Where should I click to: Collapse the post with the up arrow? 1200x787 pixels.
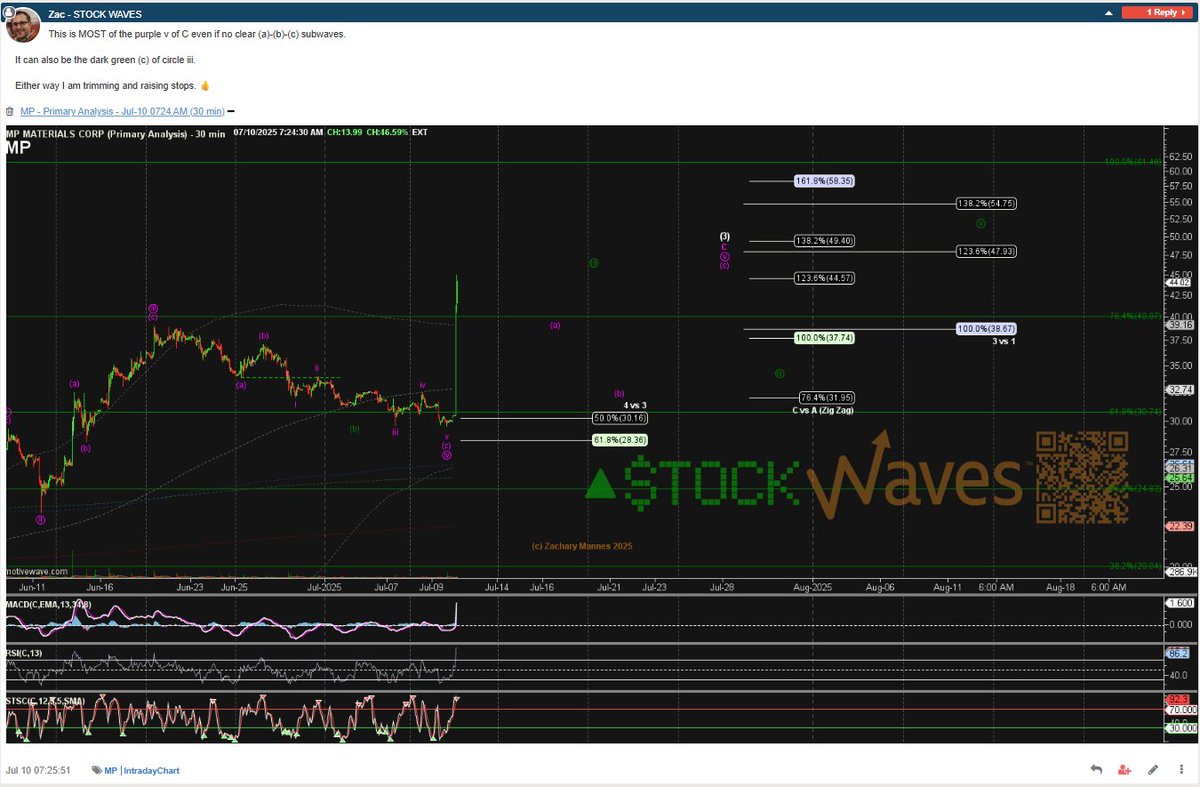pos(1109,13)
